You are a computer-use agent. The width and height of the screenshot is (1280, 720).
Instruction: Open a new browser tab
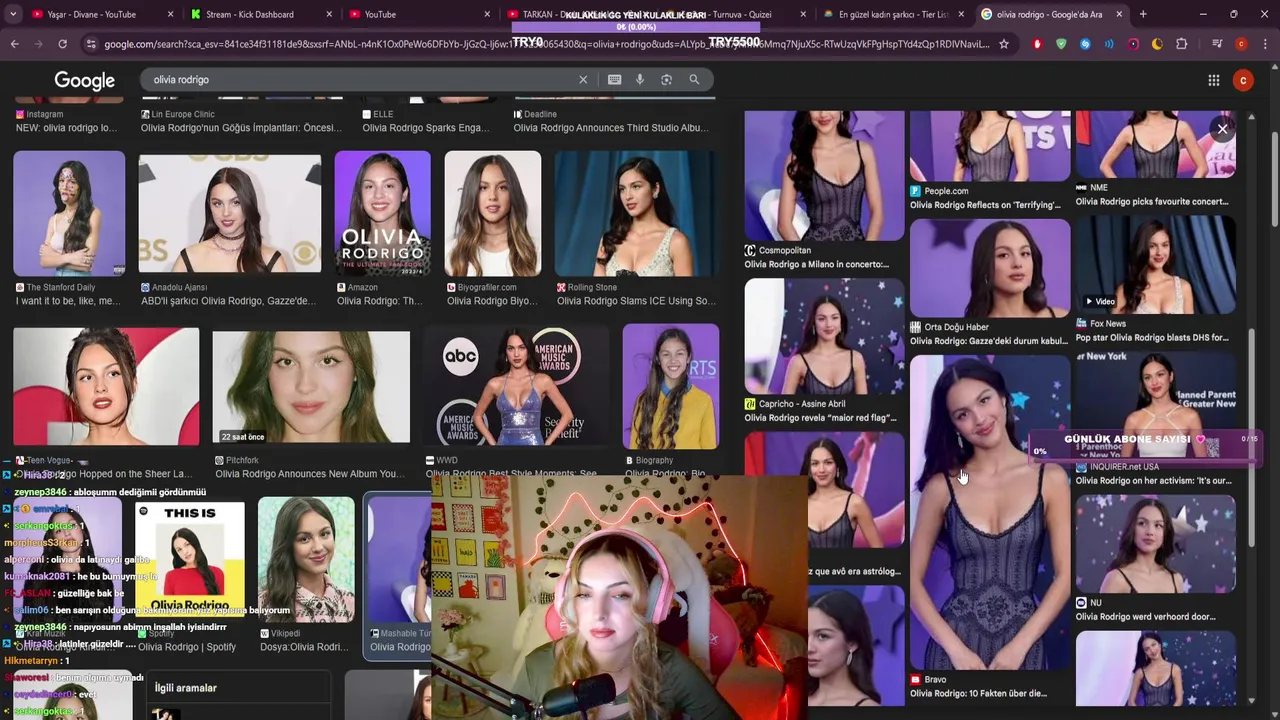[1143, 14]
